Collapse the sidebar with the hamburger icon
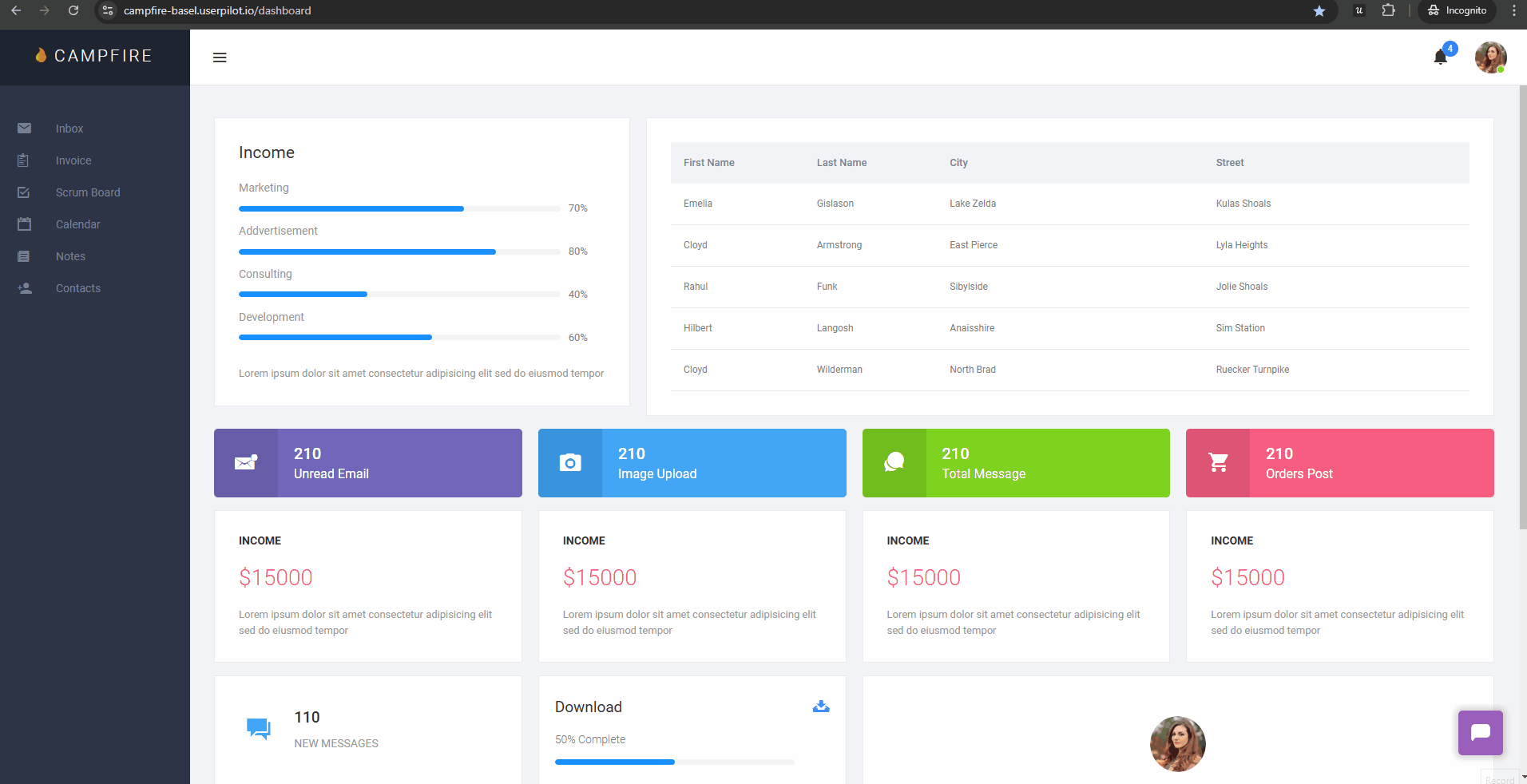This screenshot has height=784, width=1527. coord(220,57)
